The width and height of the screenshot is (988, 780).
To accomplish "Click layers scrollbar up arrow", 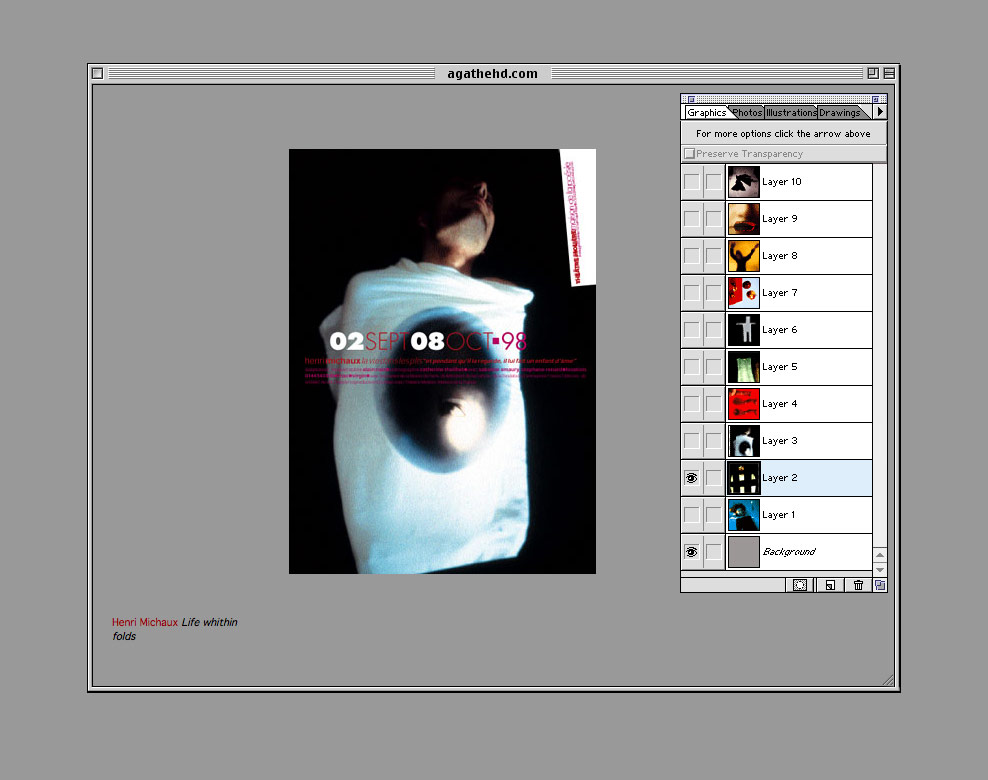I will (880, 555).
